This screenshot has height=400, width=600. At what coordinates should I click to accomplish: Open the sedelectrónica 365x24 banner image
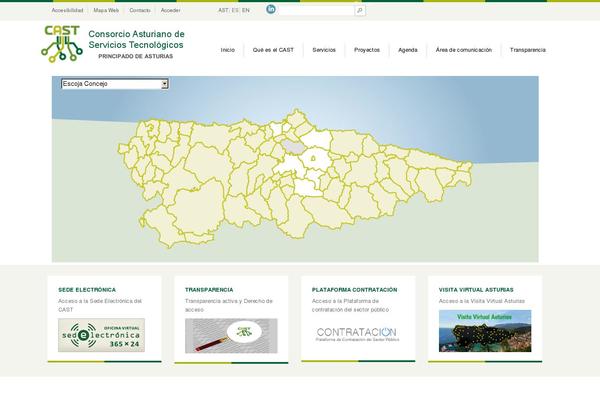point(101,335)
